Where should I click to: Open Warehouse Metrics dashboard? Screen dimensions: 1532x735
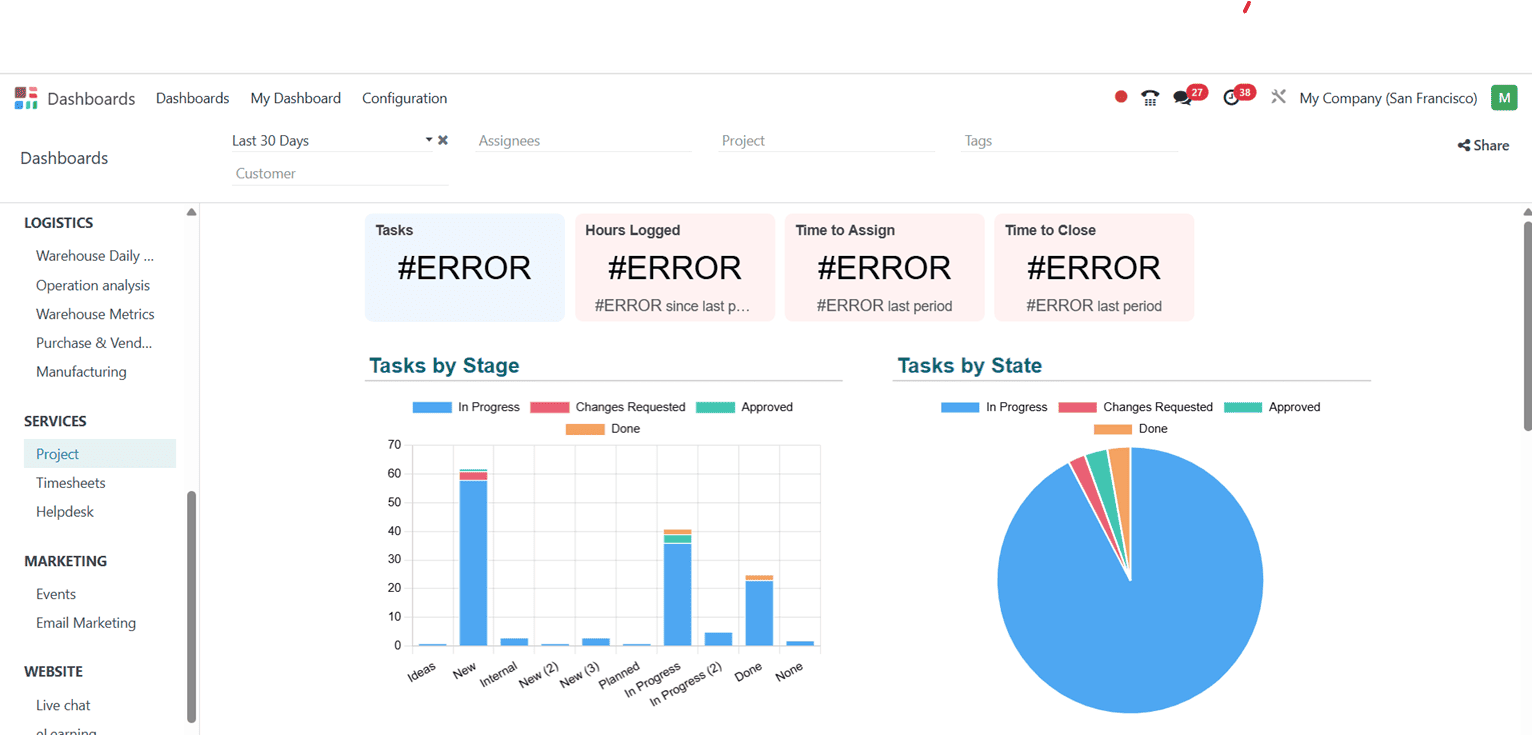click(x=95, y=314)
